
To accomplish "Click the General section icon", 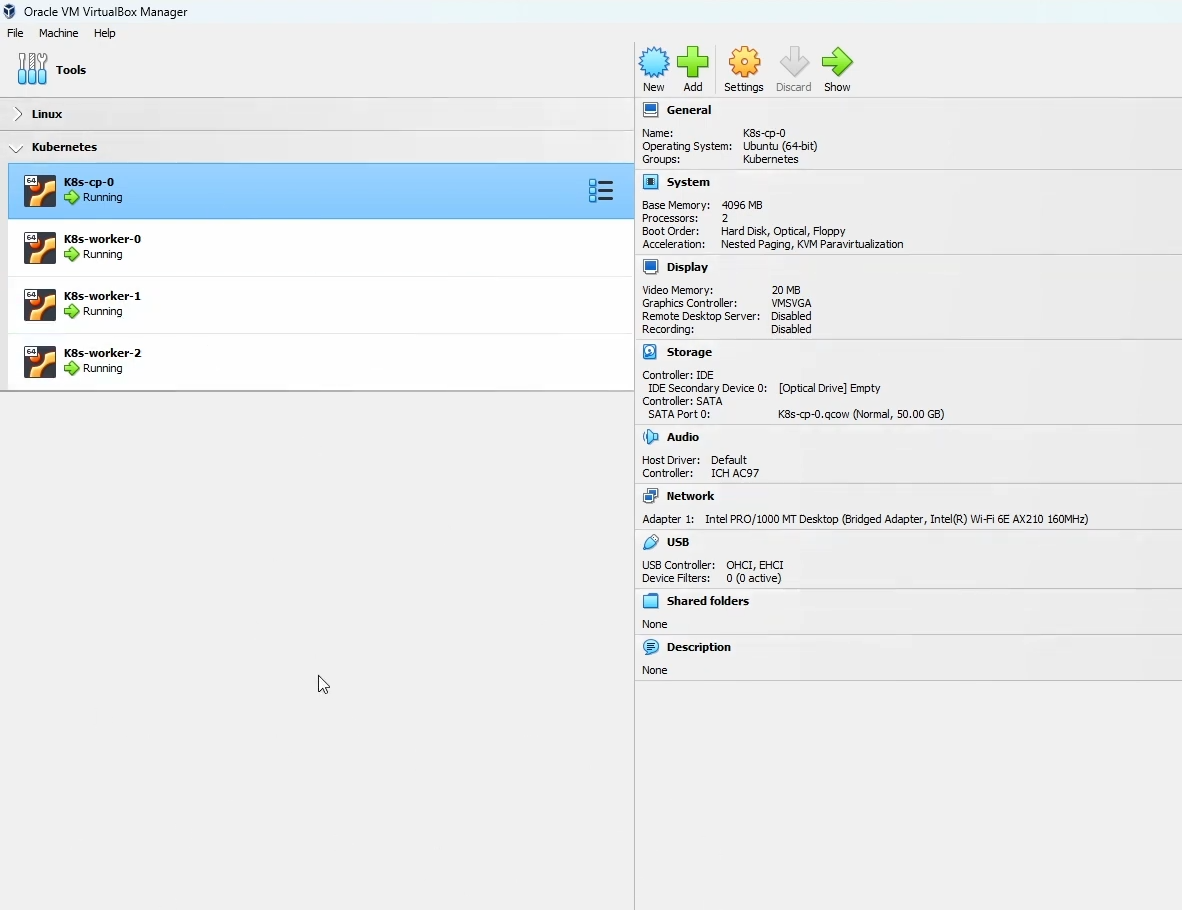I will coord(651,110).
